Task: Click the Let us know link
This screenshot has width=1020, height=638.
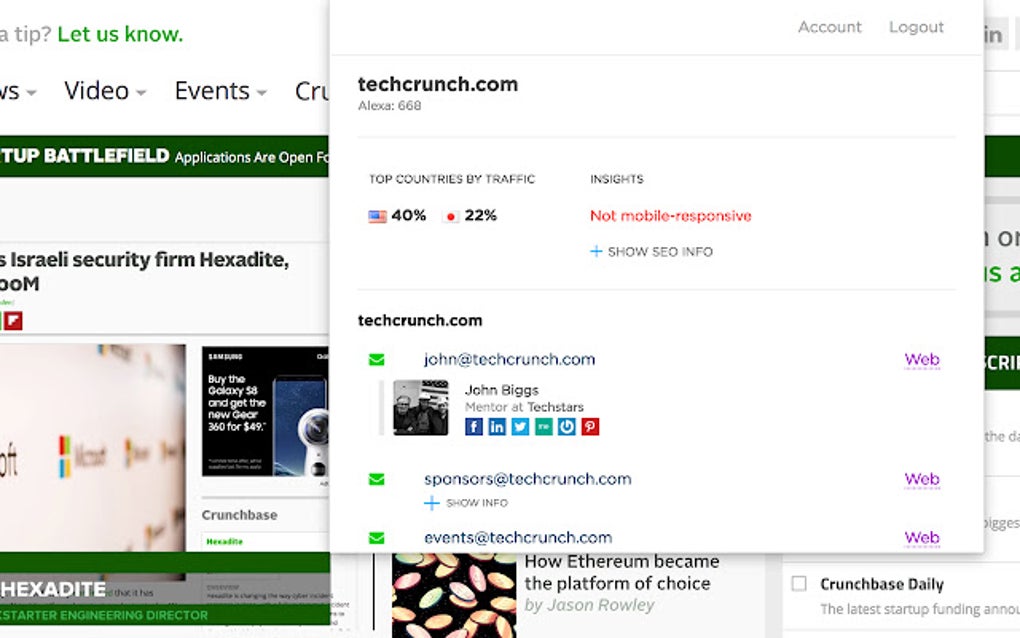Action: pyautogui.click(x=120, y=34)
